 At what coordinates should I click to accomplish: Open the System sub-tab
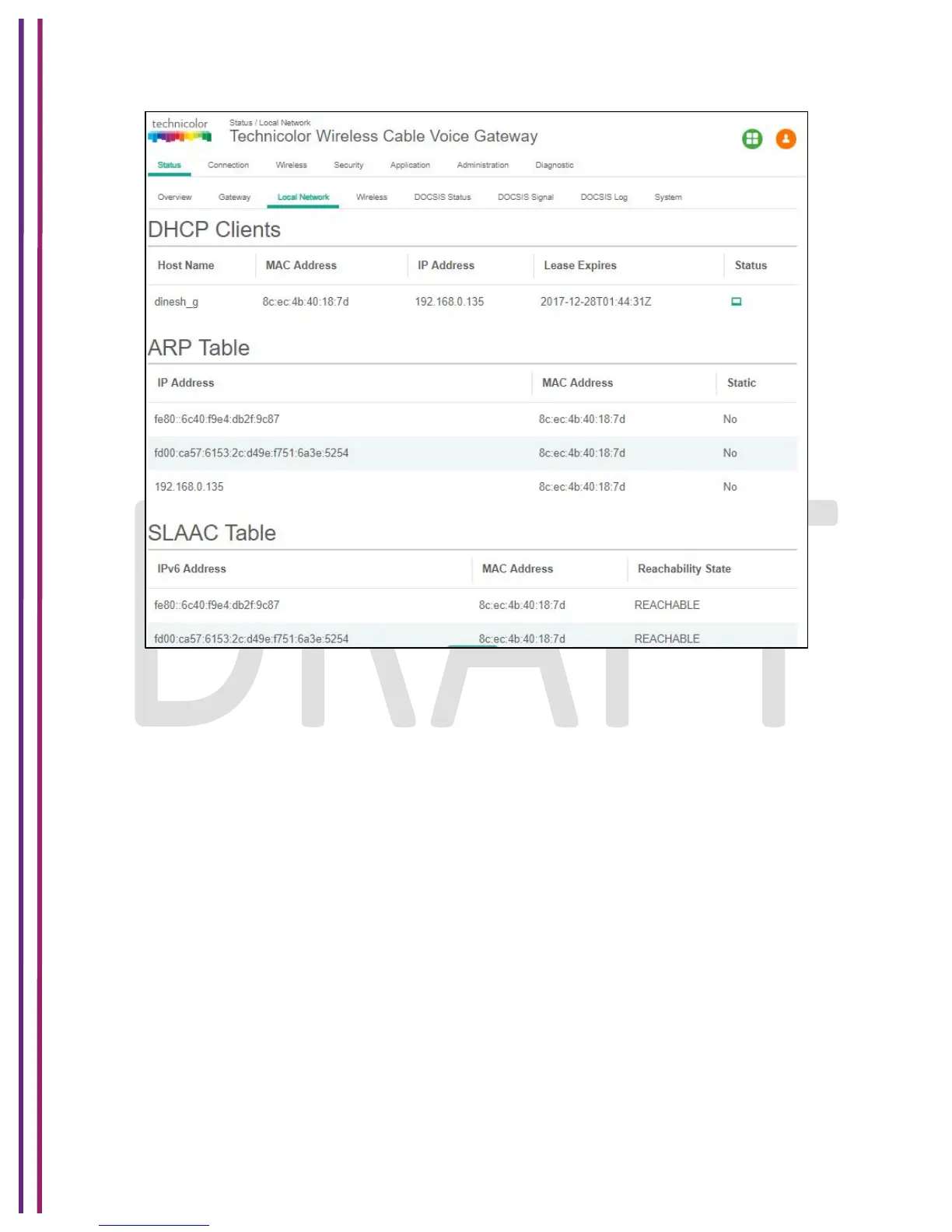pyautogui.click(x=668, y=197)
